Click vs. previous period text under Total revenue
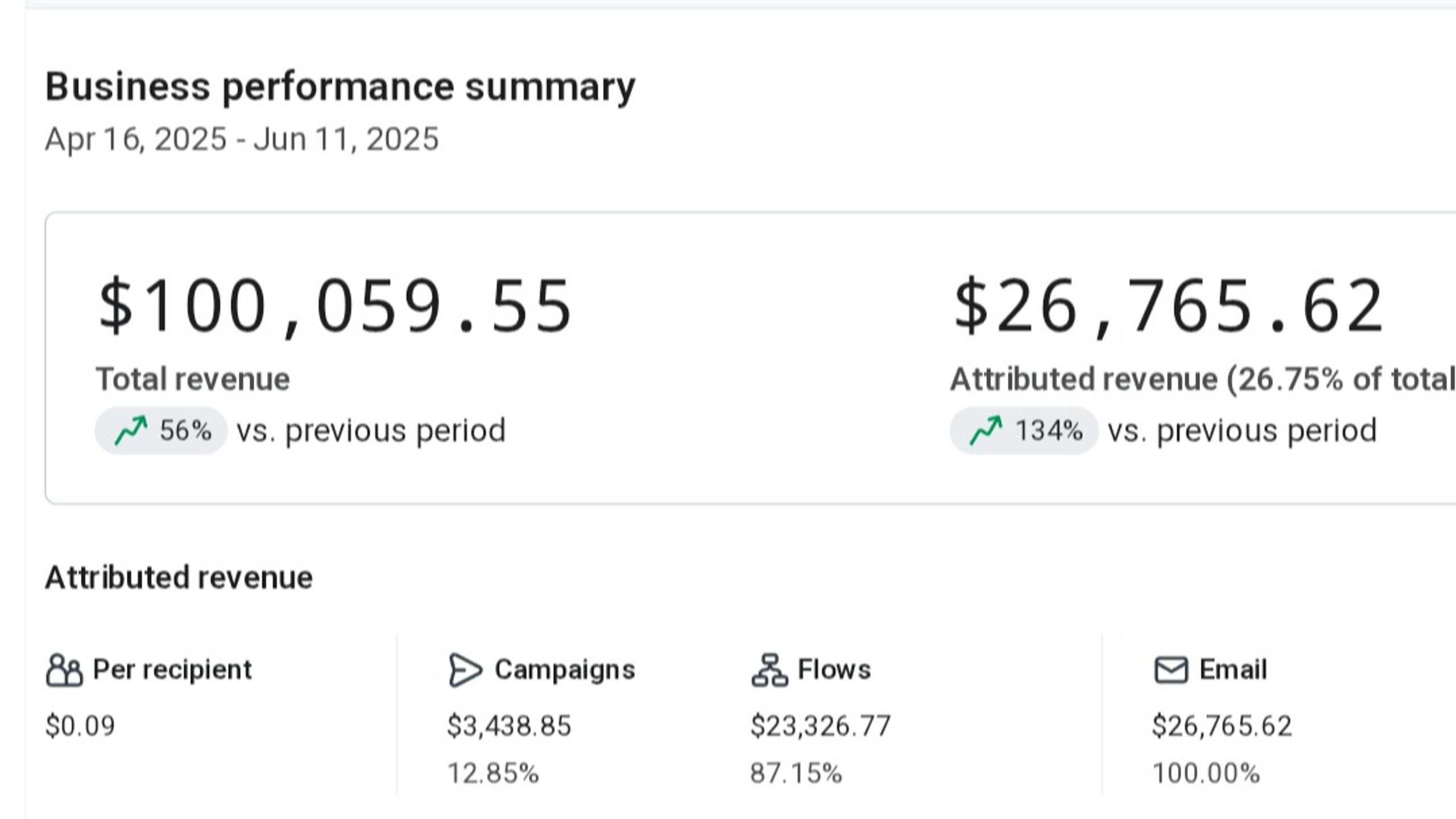 pyautogui.click(x=371, y=431)
